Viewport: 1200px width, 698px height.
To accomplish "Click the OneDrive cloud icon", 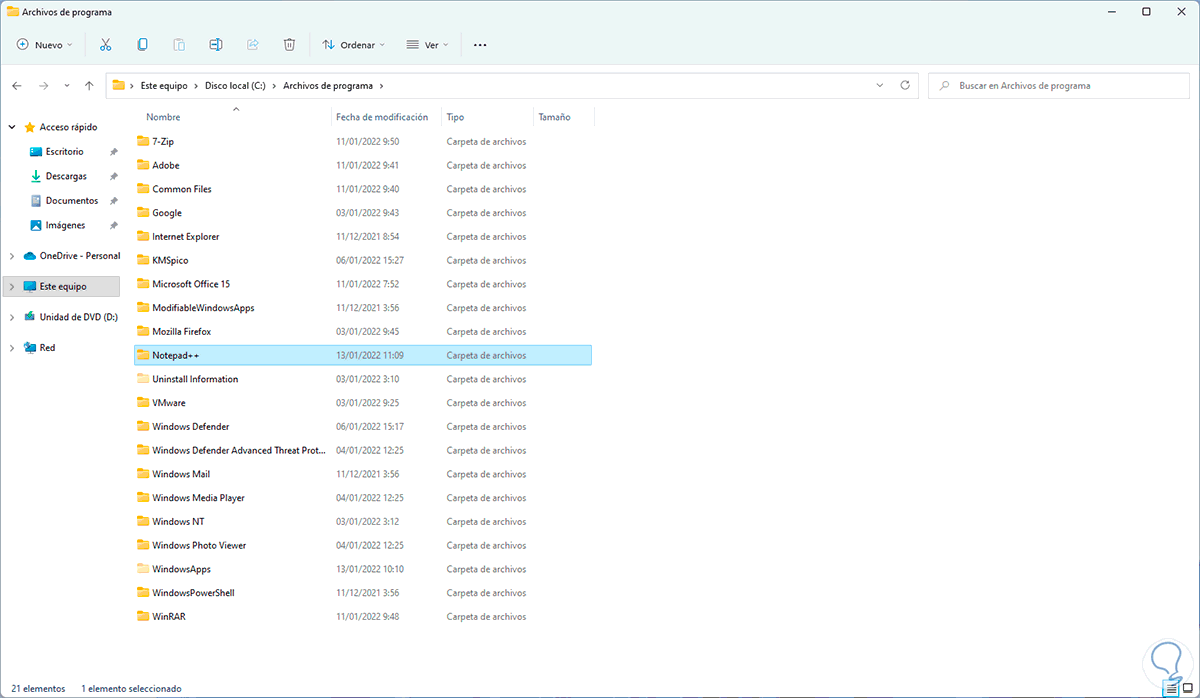I will (29, 255).
